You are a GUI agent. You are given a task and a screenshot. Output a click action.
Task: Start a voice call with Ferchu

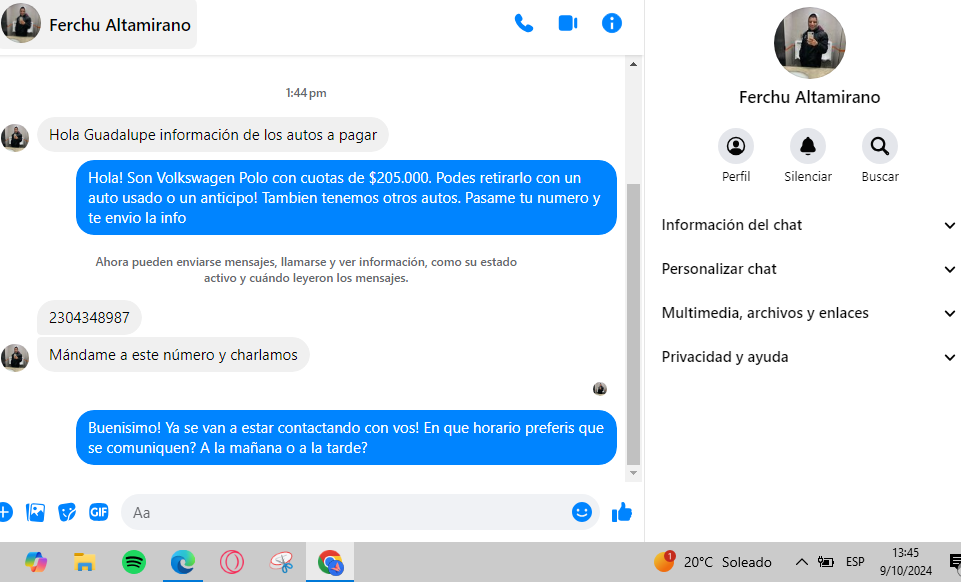pyautogui.click(x=524, y=23)
